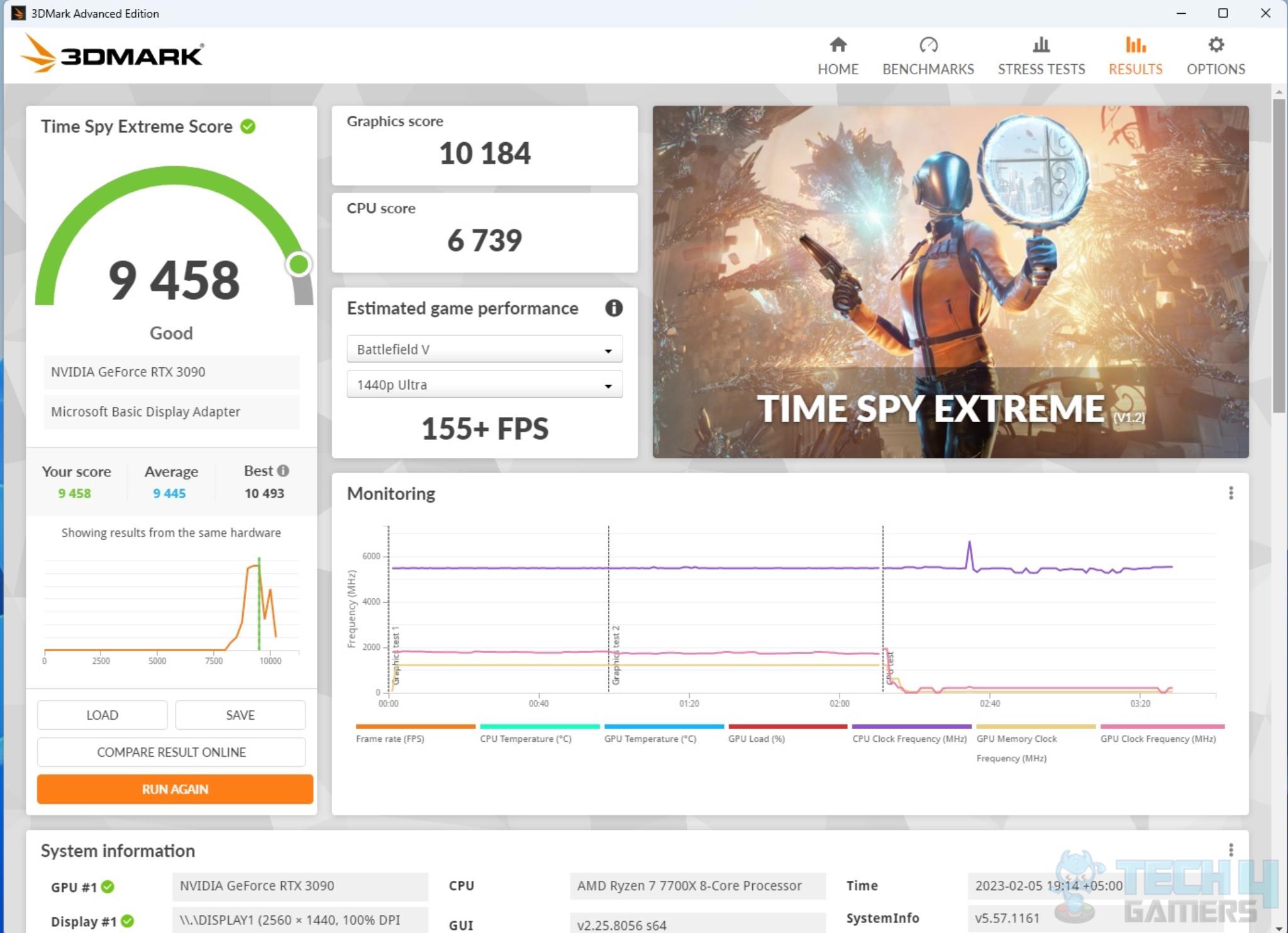
Task: Click the score gauge green knob
Action: [299, 264]
